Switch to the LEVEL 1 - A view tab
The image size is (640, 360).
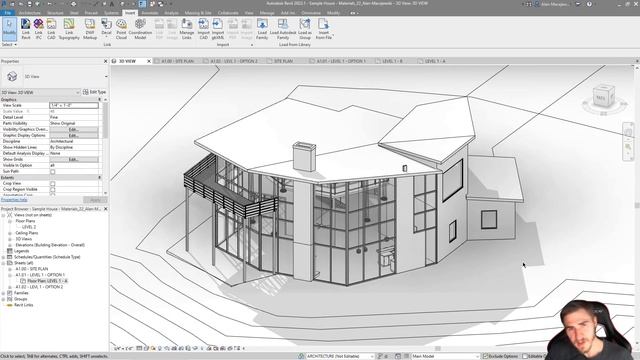click(x=434, y=61)
